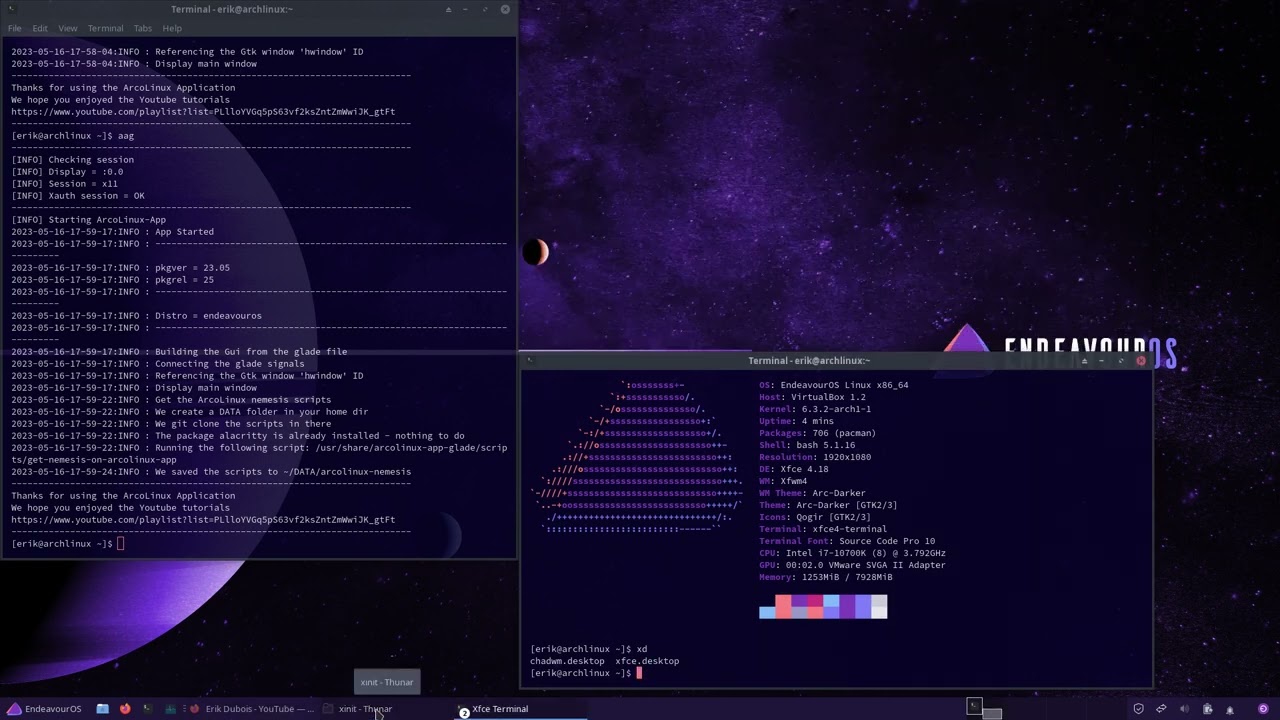Launch the file manager from the panel
Image resolution: width=1280 pixels, height=720 pixels.
pyautogui.click(x=102, y=709)
